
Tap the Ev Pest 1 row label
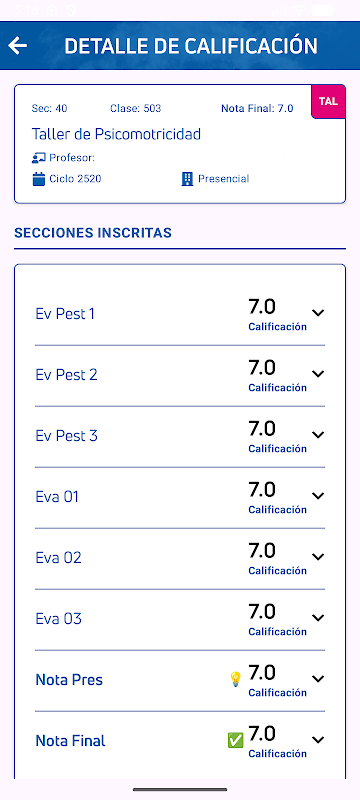(x=65, y=314)
